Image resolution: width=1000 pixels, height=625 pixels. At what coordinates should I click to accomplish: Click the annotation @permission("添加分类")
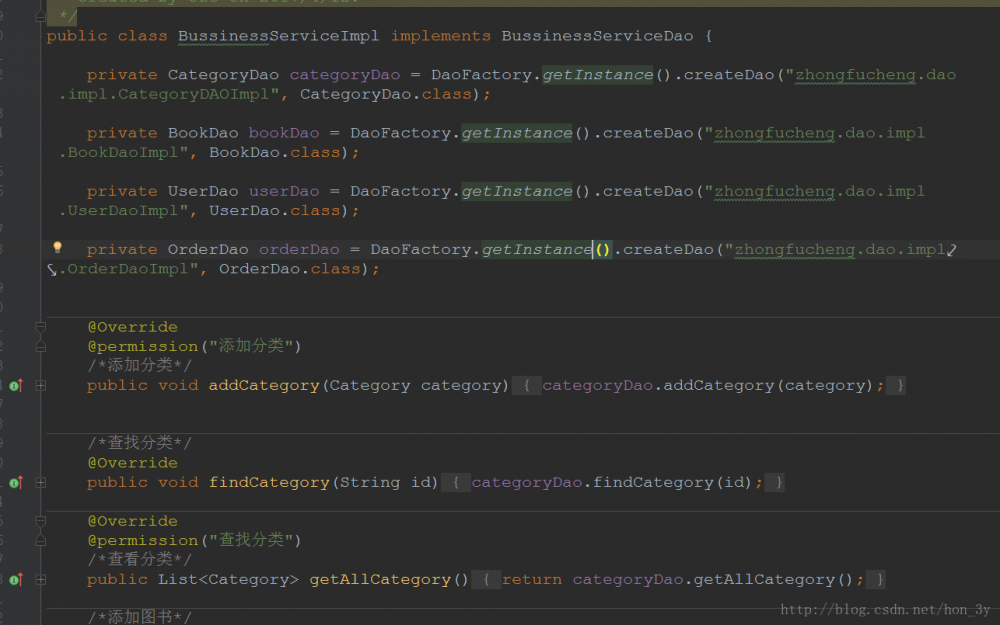pos(194,346)
